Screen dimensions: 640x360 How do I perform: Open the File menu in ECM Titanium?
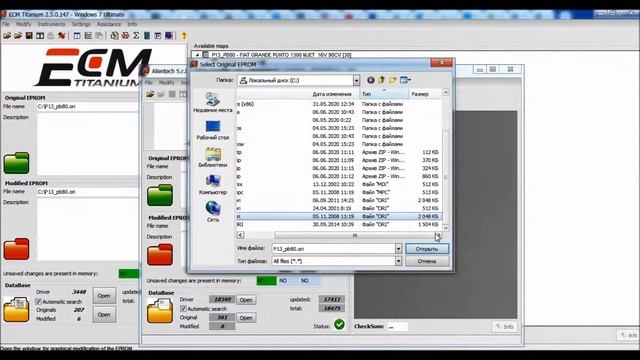(x=6, y=24)
